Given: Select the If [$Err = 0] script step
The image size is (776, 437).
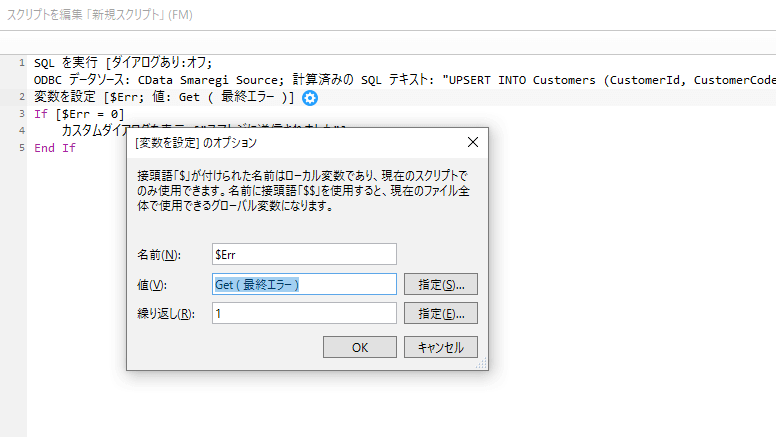Looking at the screenshot, I should [79, 114].
